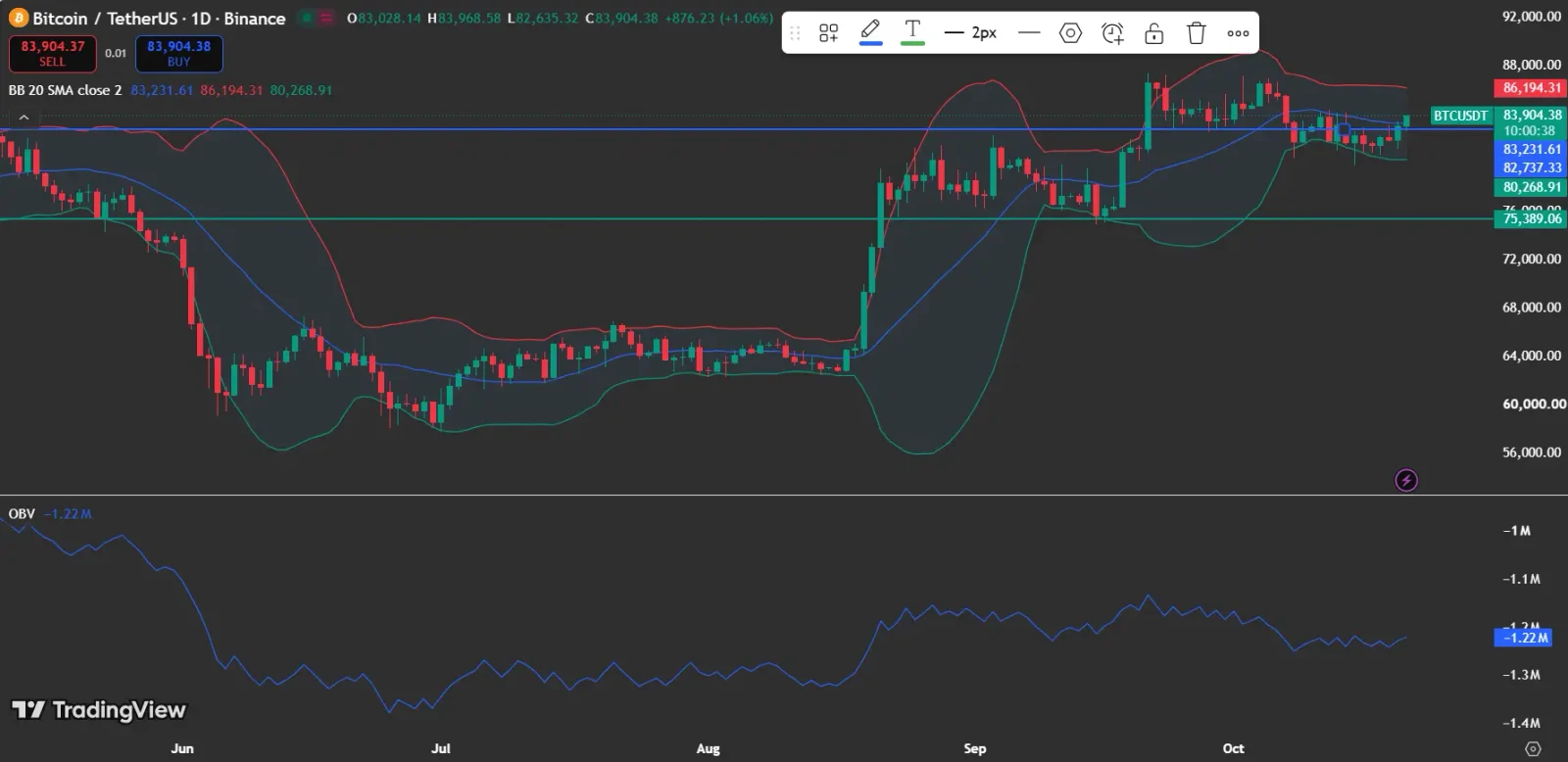The image size is (1568, 762).
Task: Click the 75,389.06 horizontal line price label
Action: pyautogui.click(x=1532, y=218)
